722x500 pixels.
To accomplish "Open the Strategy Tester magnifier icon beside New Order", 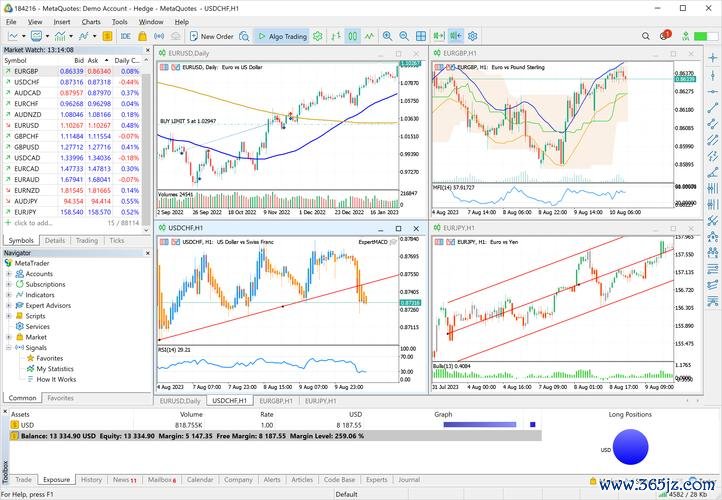I will (244, 36).
